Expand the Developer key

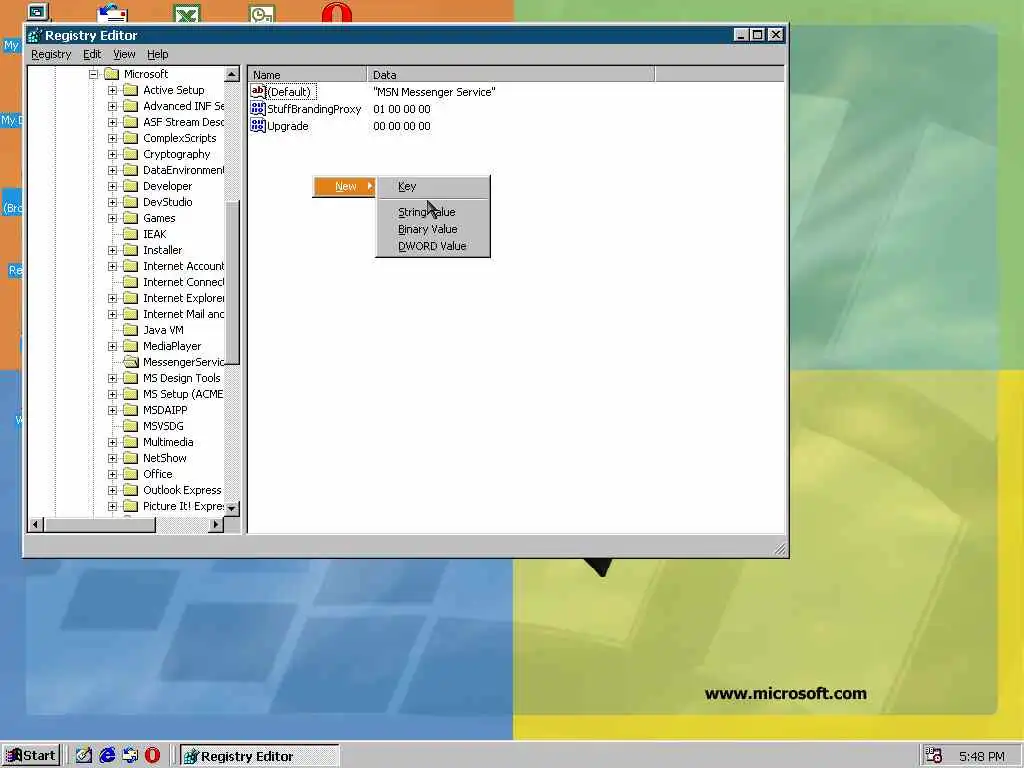(112, 186)
